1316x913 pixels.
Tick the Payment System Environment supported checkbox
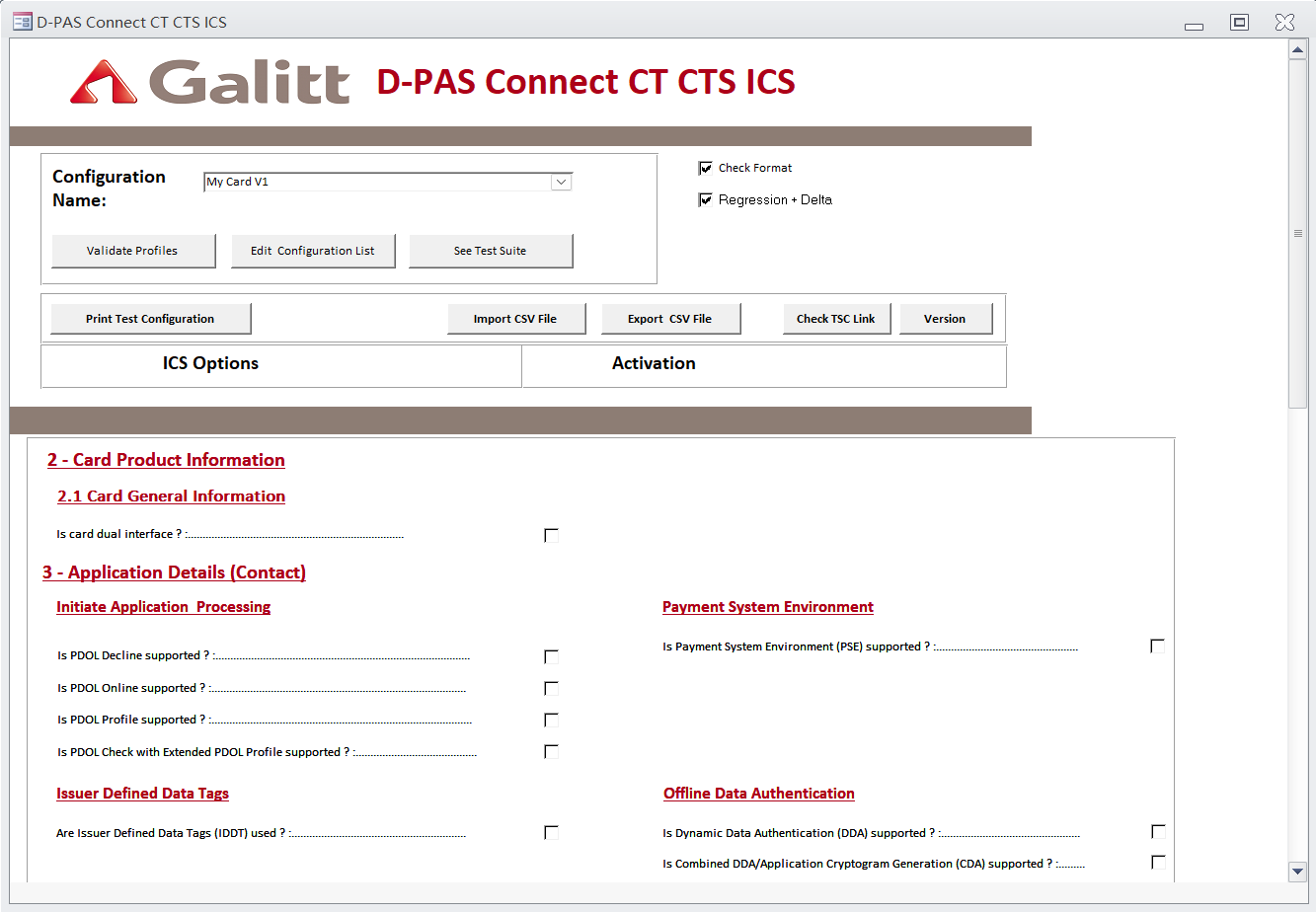point(1157,647)
